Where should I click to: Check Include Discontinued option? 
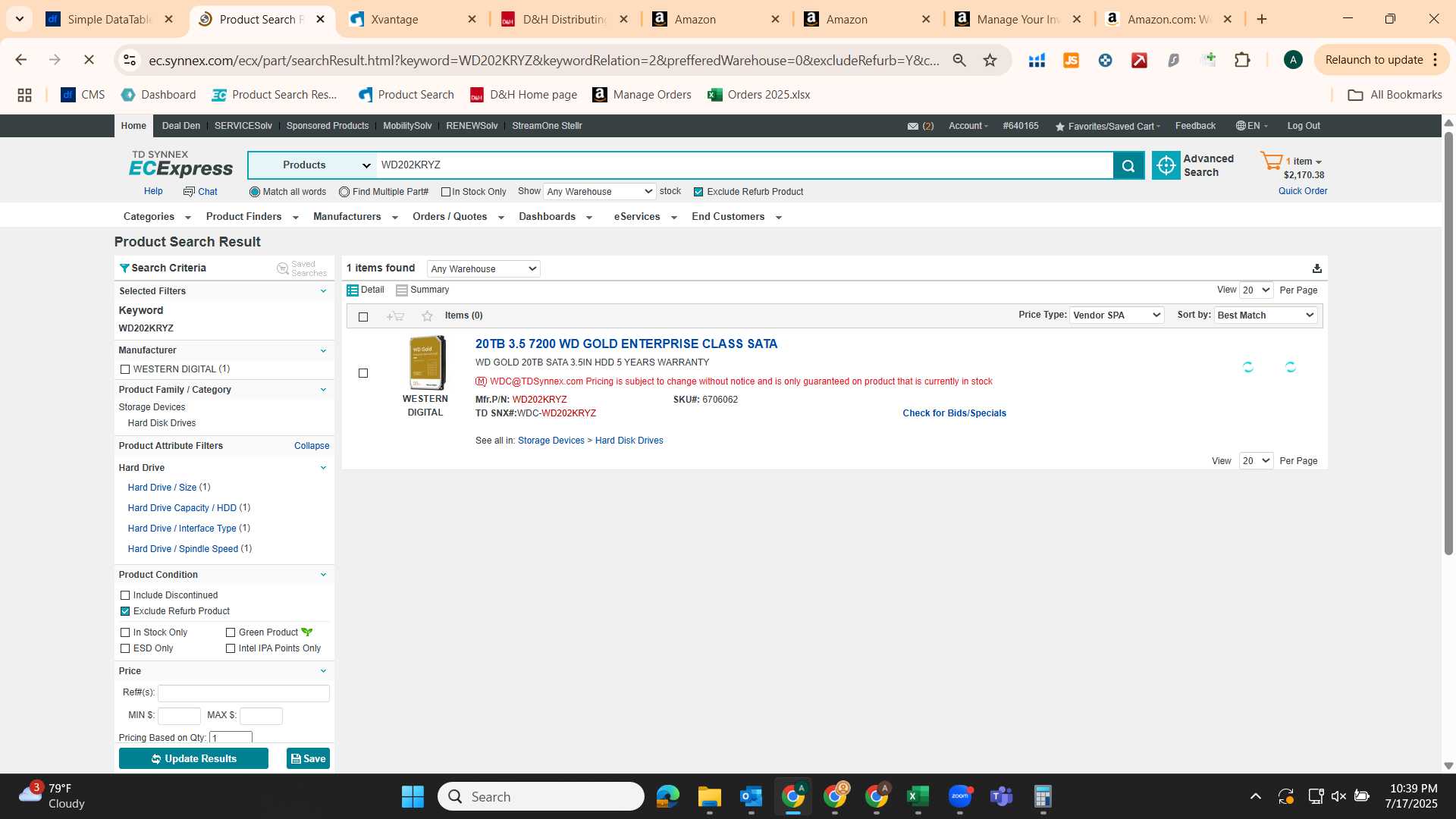(x=125, y=595)
